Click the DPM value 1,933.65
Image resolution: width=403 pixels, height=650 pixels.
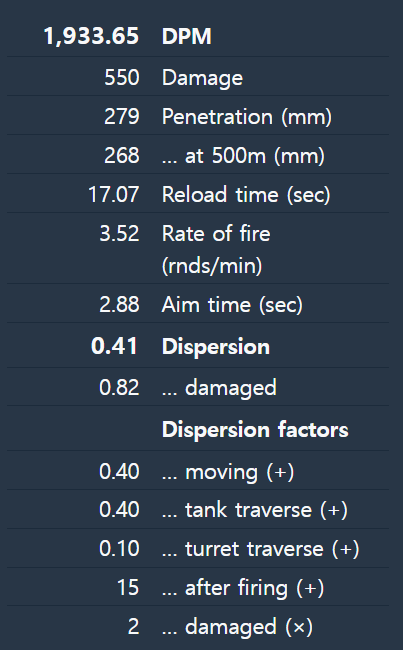click(91, 36)
